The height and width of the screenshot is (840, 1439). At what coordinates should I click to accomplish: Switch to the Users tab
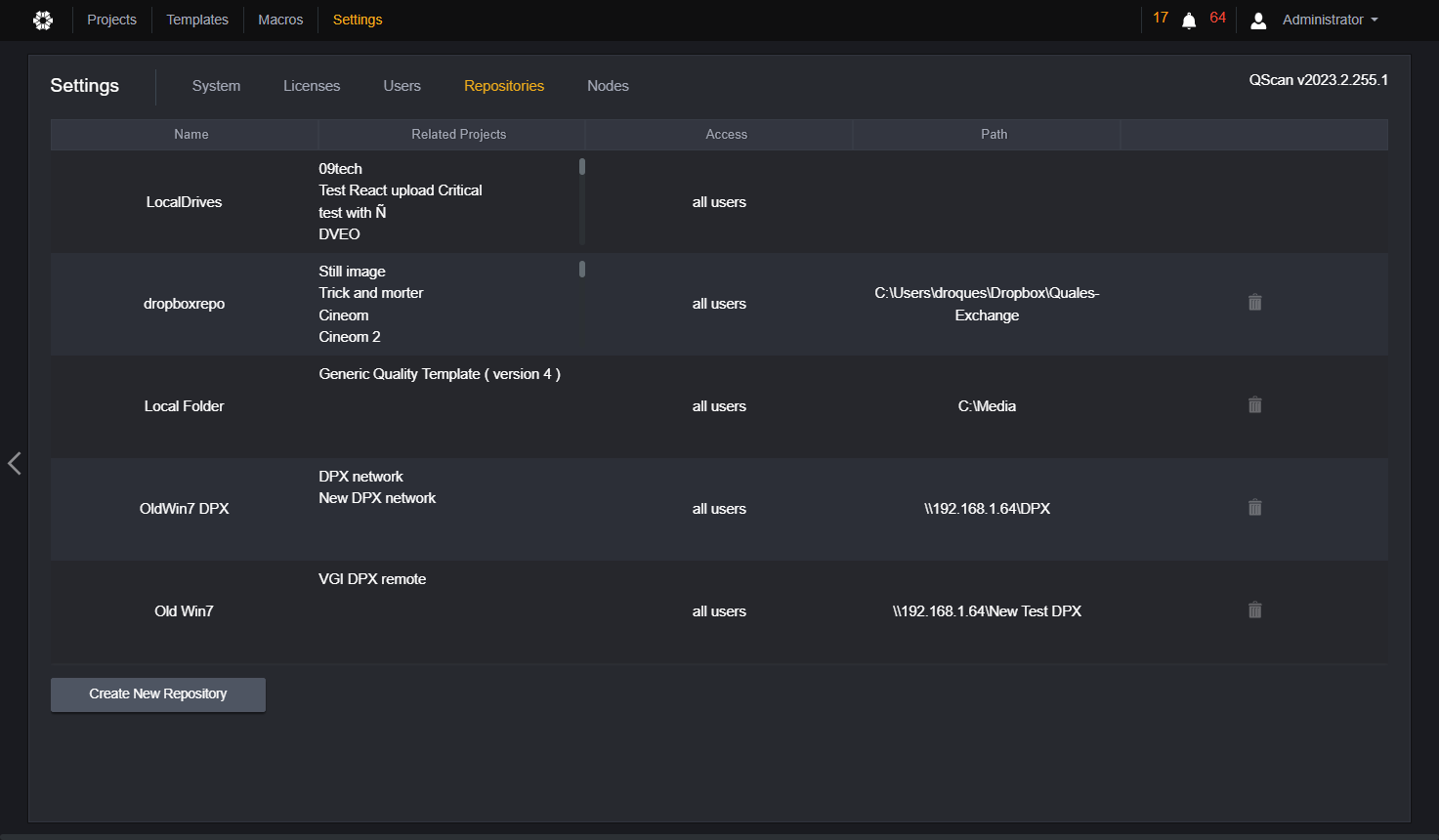[x=402, y=86]
